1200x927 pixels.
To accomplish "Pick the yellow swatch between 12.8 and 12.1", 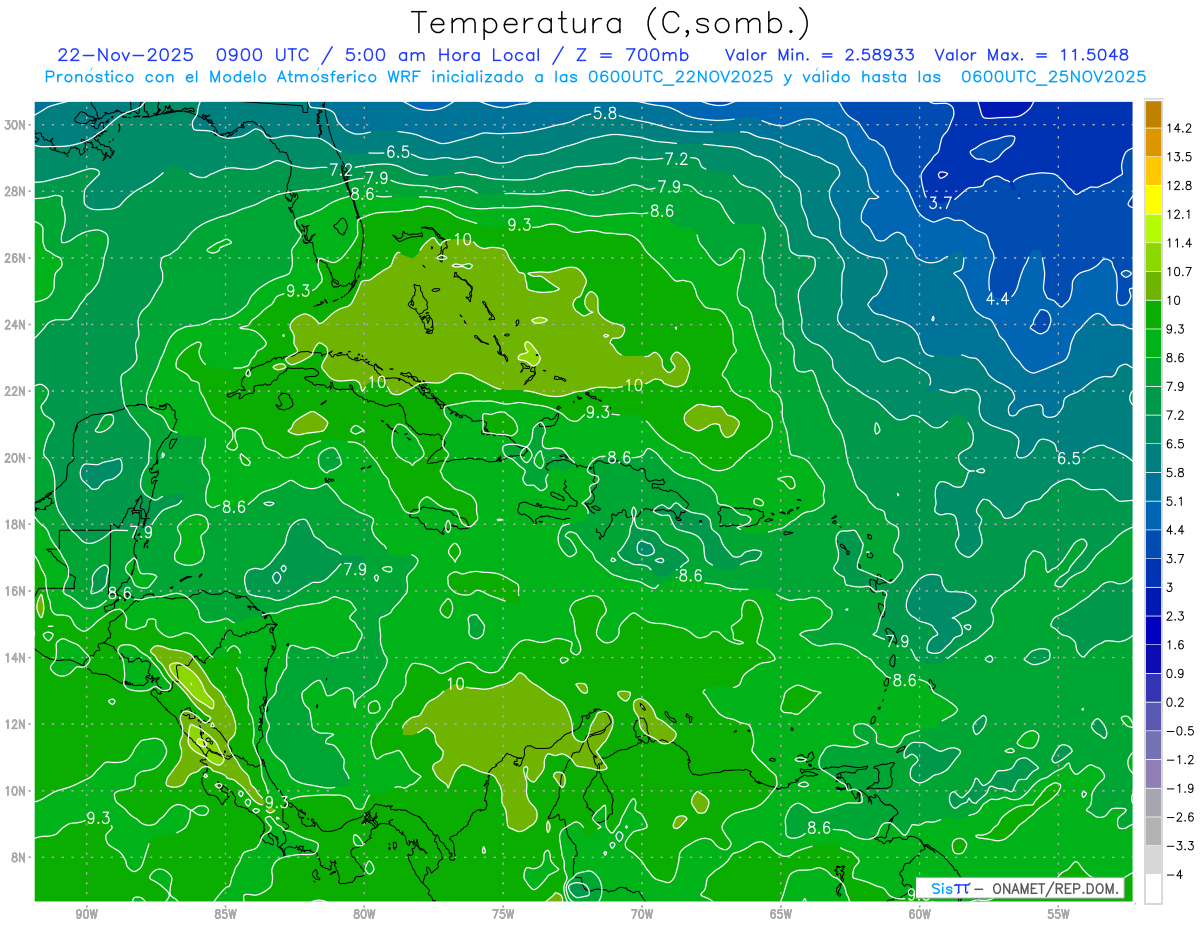I will point(1153,200).
